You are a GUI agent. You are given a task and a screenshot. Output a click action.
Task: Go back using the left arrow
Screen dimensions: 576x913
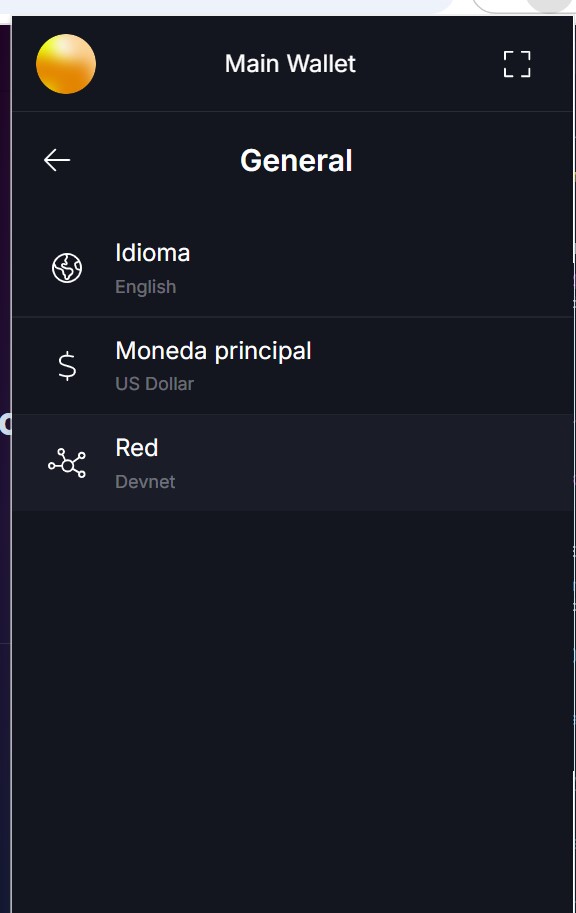click(57, 160)
